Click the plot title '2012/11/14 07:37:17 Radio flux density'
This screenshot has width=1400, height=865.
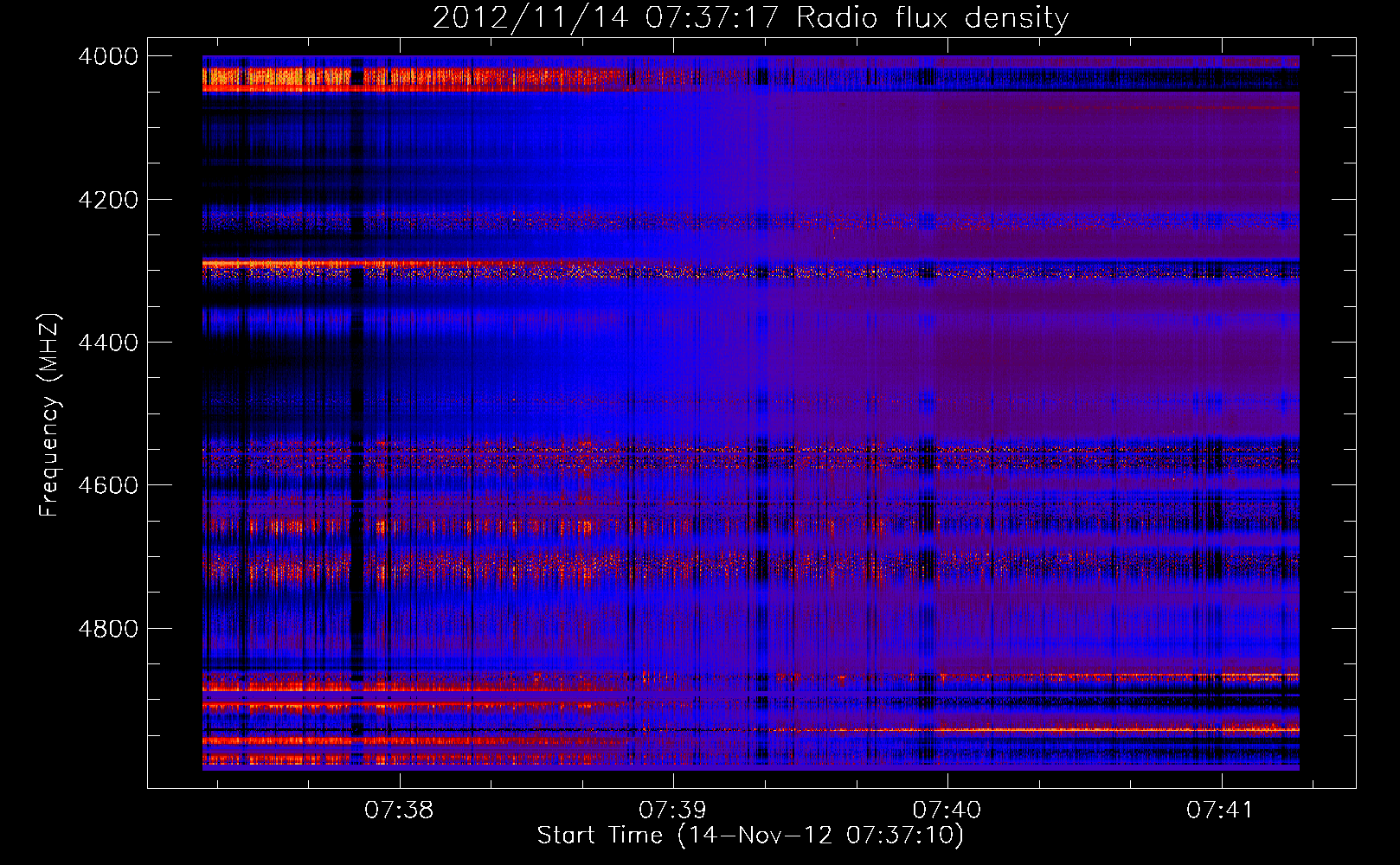(x=750, y=17)
